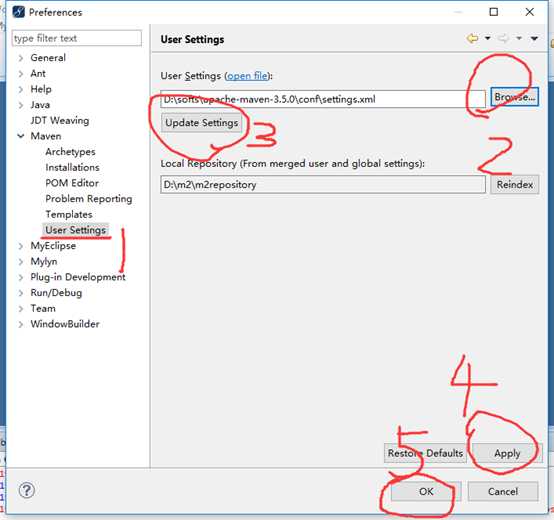Image resolution: width=554 pixels, height=520 pixels.
Task: Collapse the Maven tree node
Action: tap(21, 136)
